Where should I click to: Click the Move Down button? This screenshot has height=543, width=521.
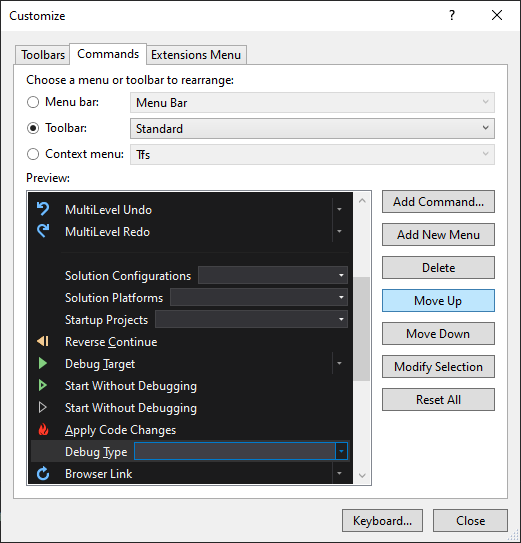pyautogui.click(x=438, y=333)
